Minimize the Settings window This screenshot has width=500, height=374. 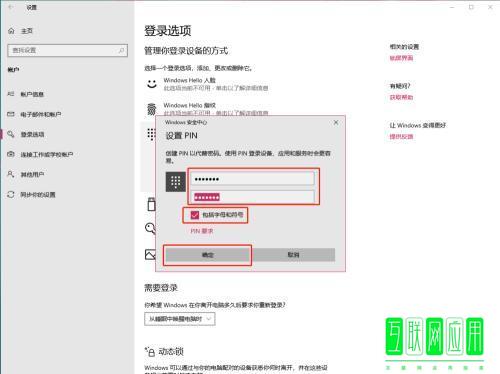coord(452,7)
